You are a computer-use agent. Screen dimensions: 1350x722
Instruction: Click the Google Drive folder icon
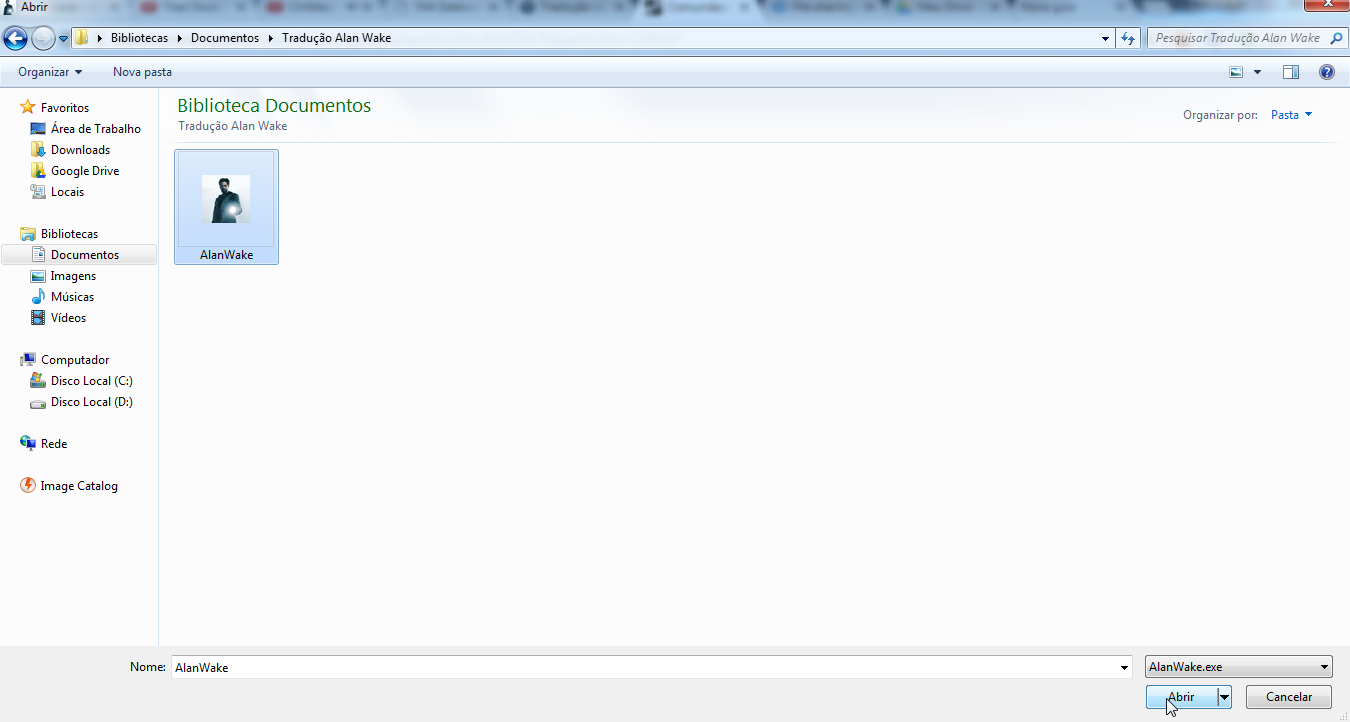[x=38, y=170]
